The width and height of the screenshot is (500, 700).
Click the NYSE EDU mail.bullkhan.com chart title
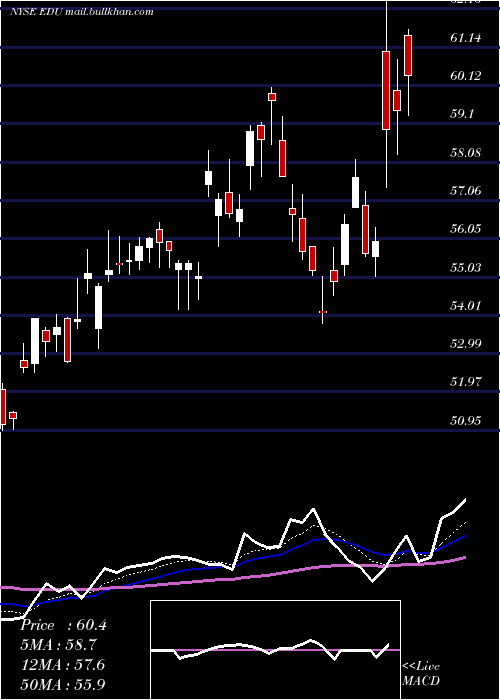click(82, 12)
